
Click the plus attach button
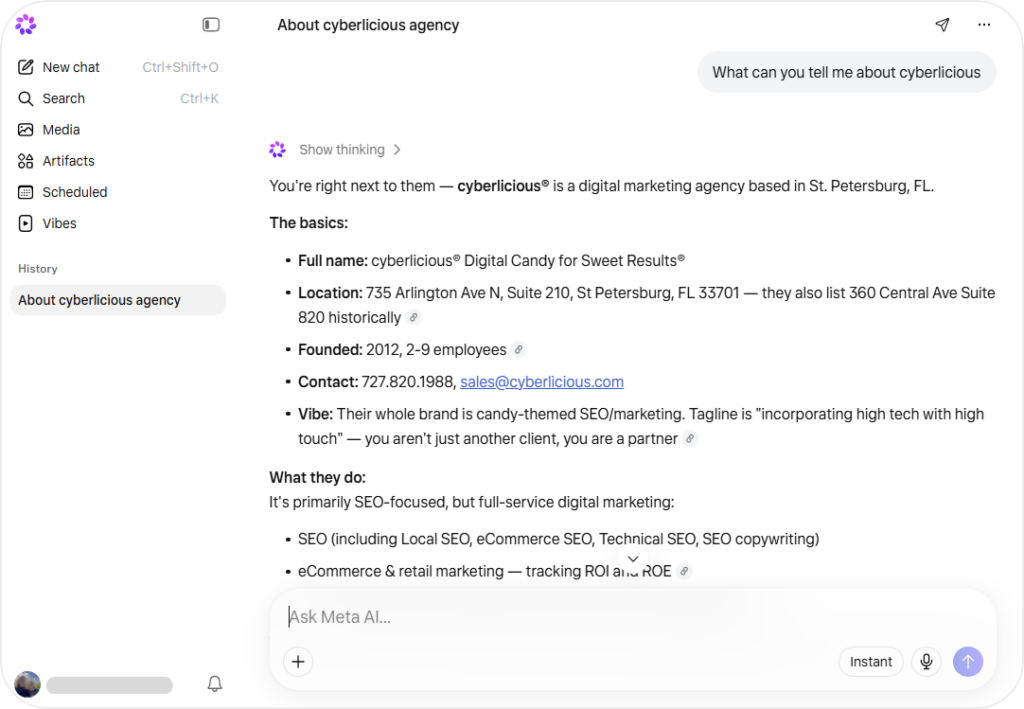click(x=298, y=662)
